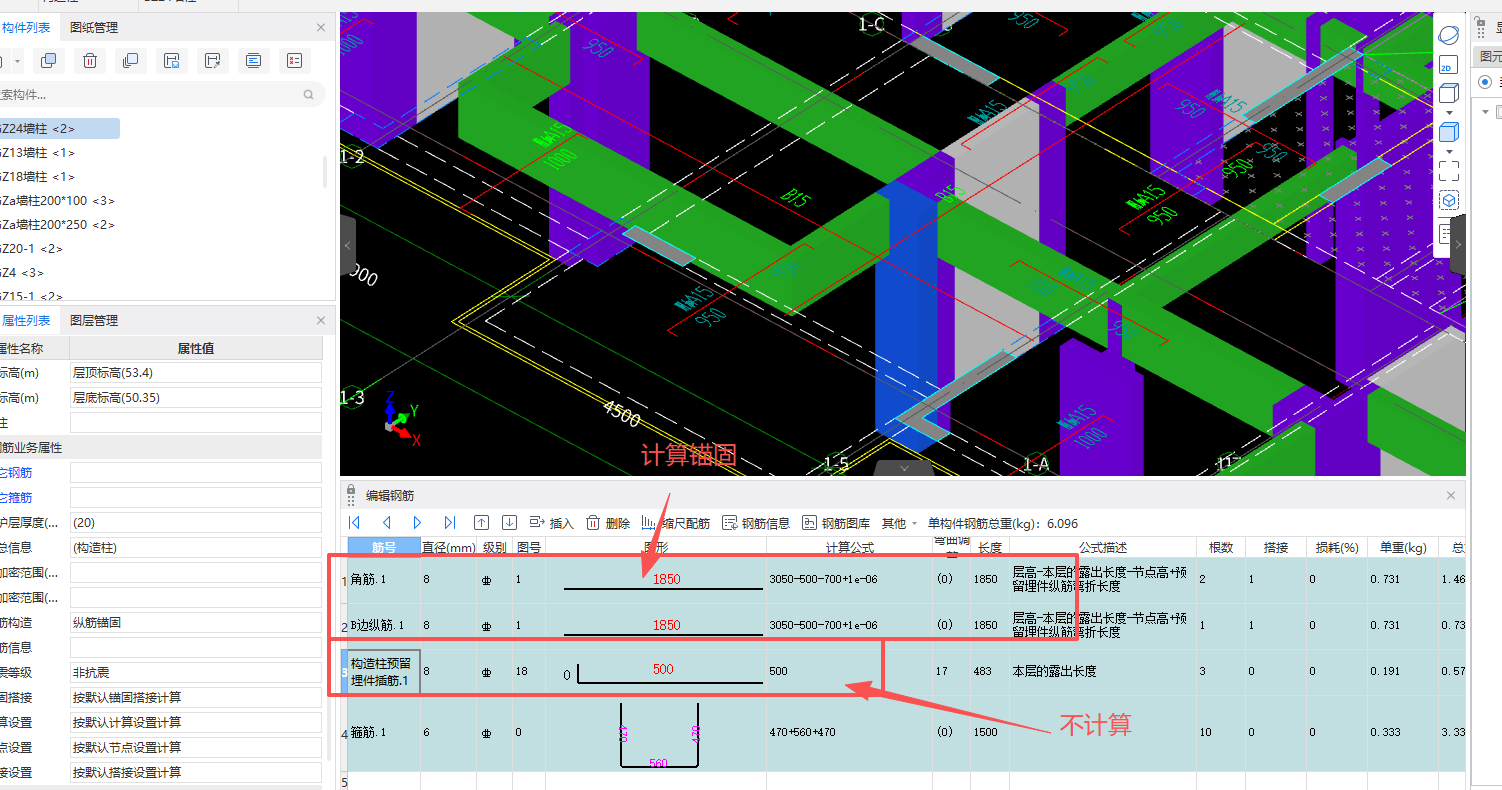Select Z4 <3> in component list
Viewport: 1502px width, 790px height.
tap(22, 272)
